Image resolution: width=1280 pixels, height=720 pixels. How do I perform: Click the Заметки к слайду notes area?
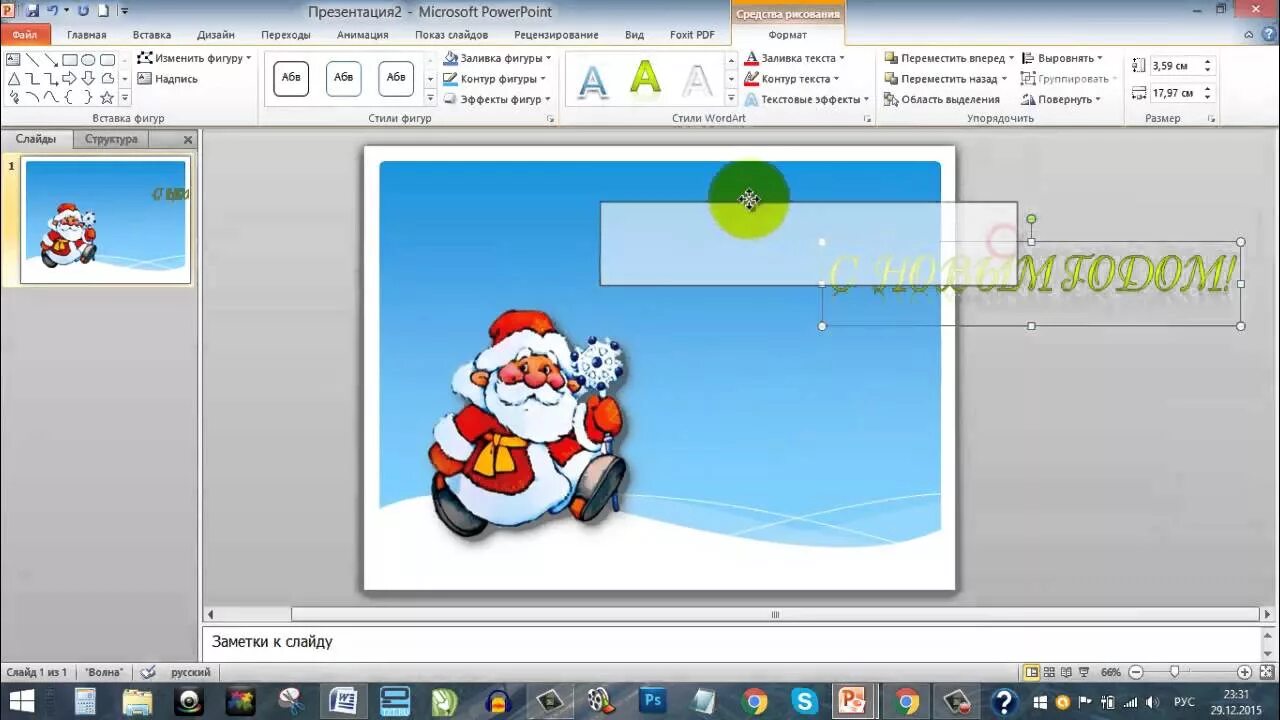(730, 642)
